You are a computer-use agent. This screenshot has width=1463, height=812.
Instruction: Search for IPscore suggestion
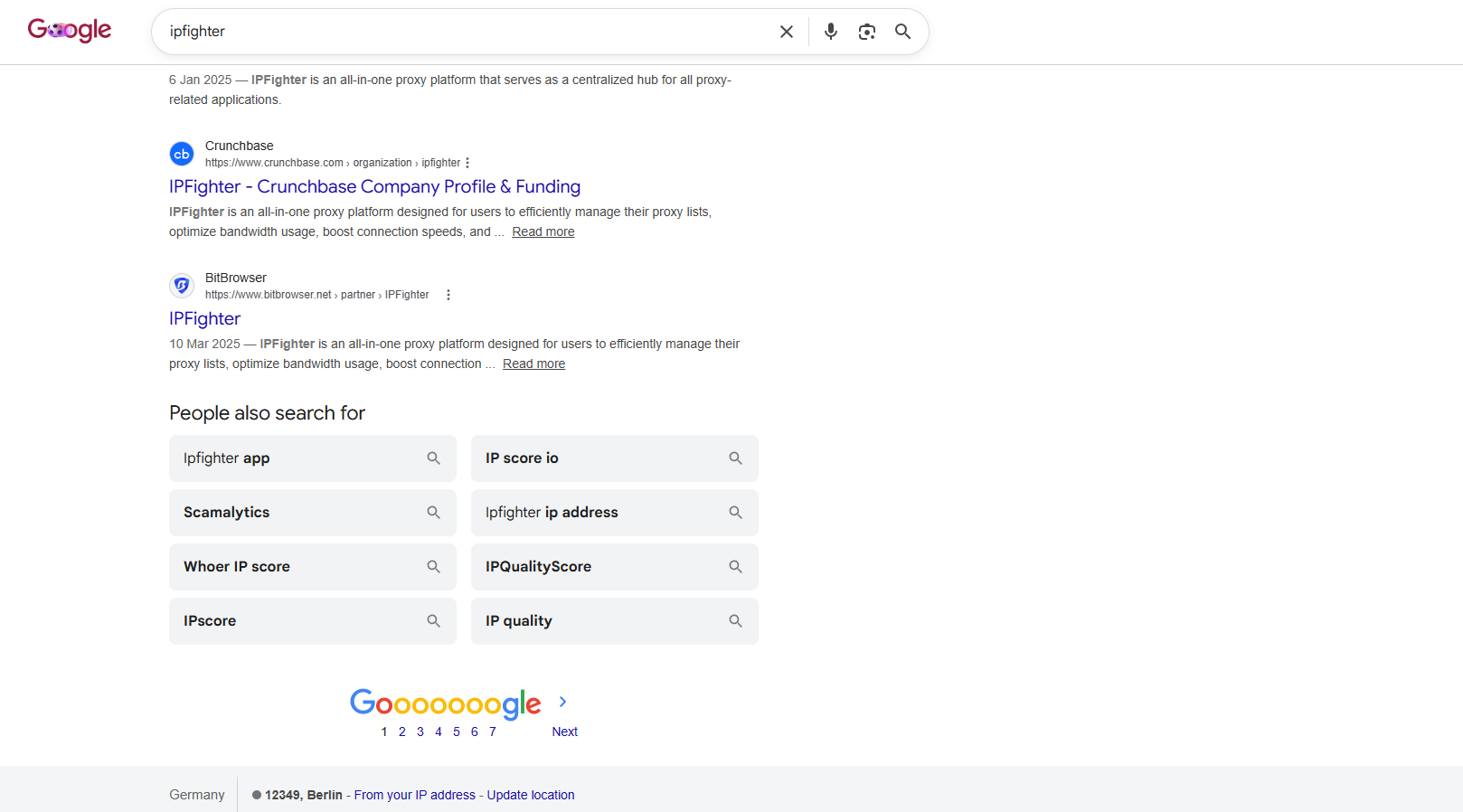click(x=313, y=621)
